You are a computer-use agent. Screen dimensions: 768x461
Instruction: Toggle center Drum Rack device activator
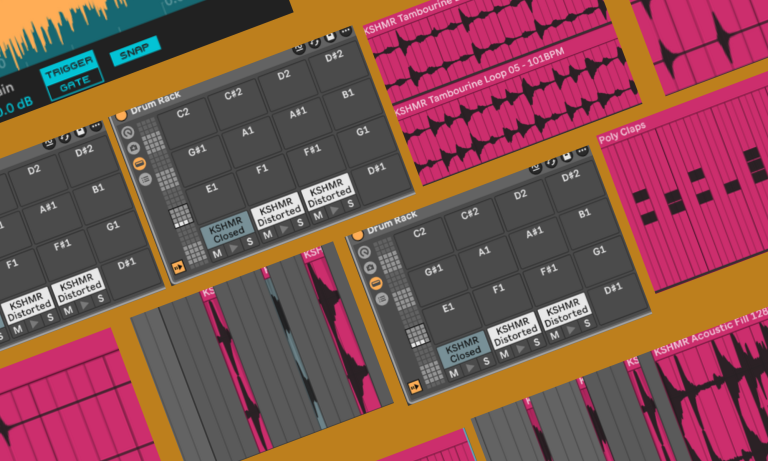[x=120, y=116]
